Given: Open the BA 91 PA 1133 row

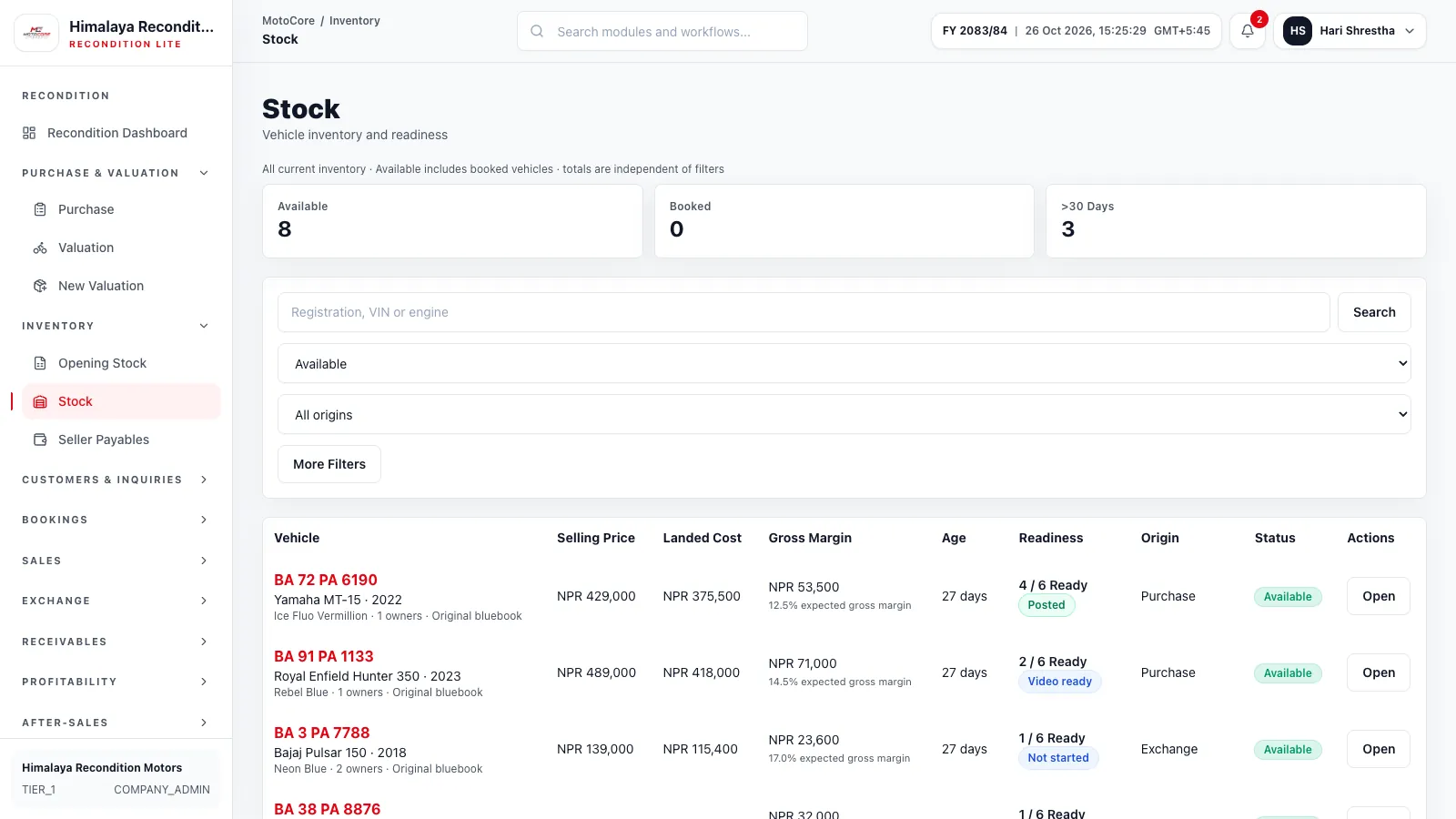Looking at the screenshot, I should [1379, 672].
